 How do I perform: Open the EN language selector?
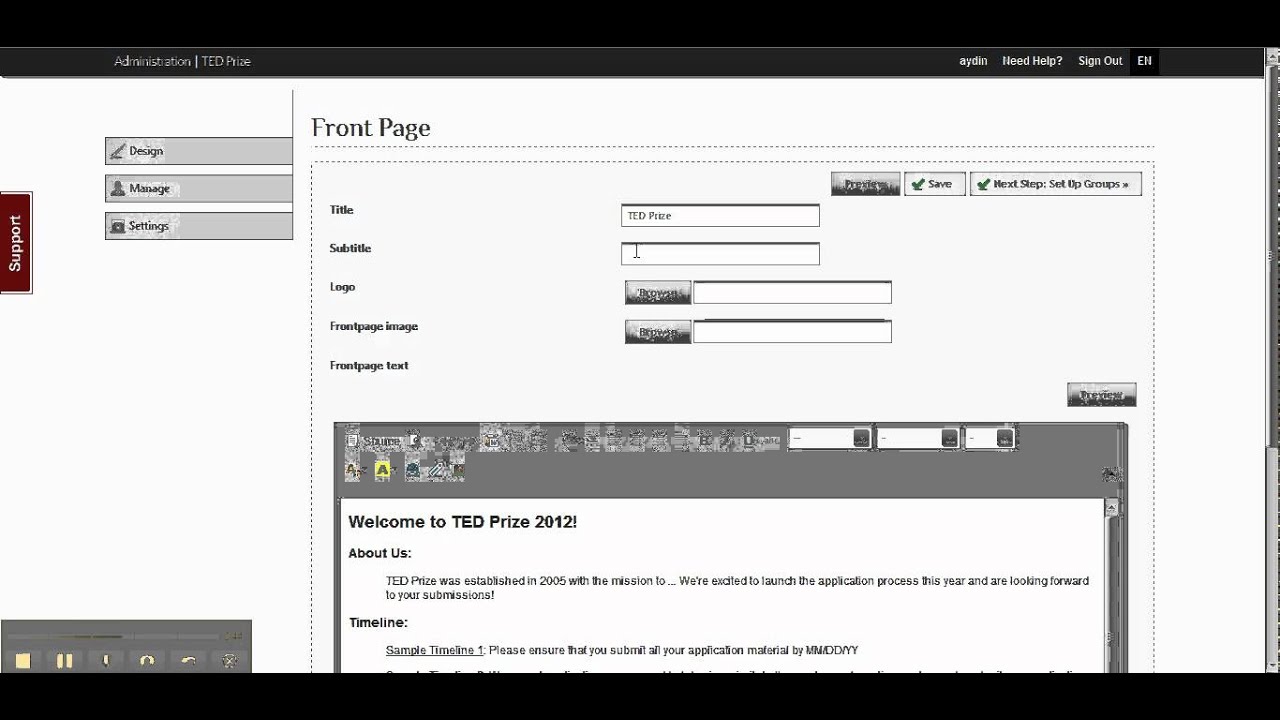point(1144,61)
